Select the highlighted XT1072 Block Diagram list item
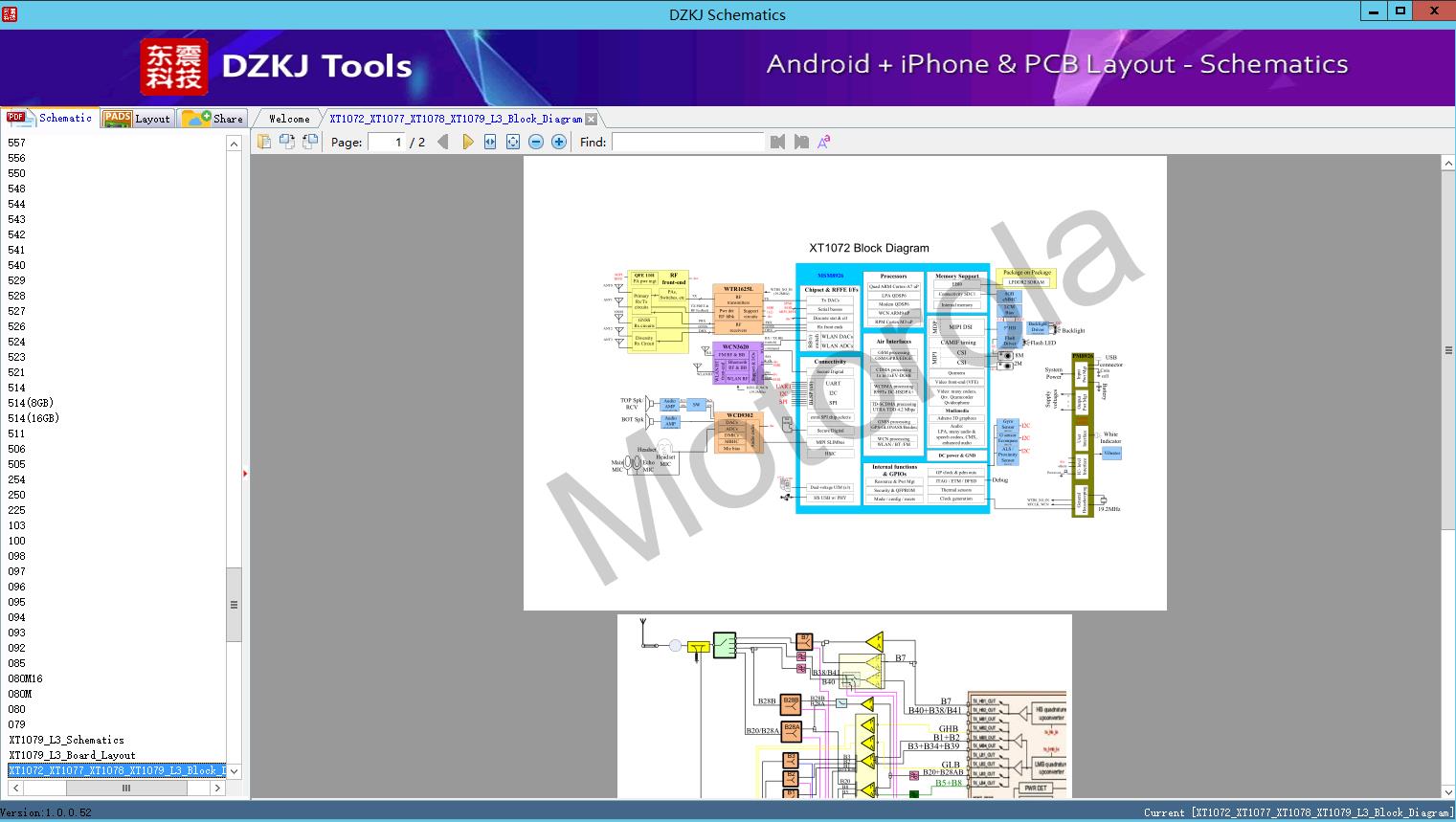 click(x=117, y=770)
